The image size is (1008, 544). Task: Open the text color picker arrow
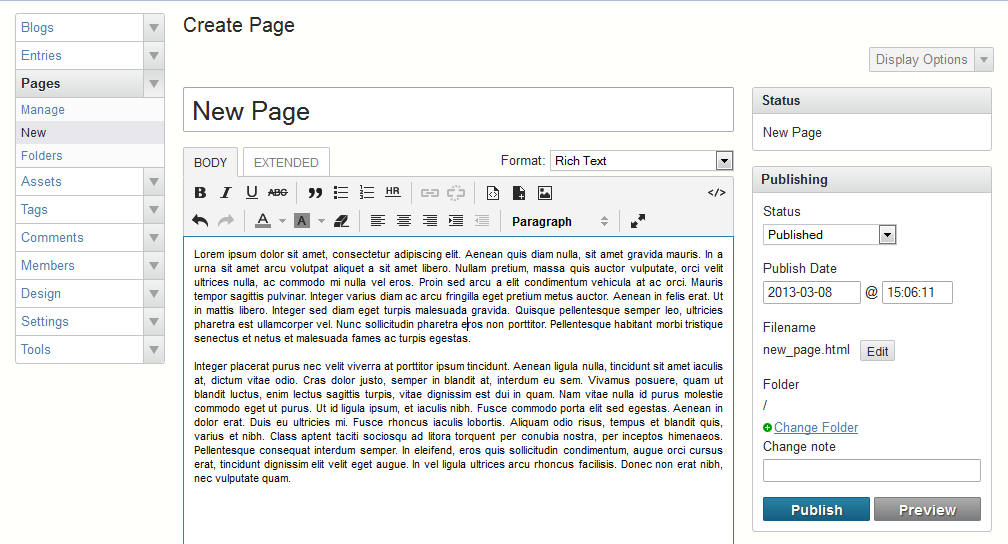click(x=283, y=221)
